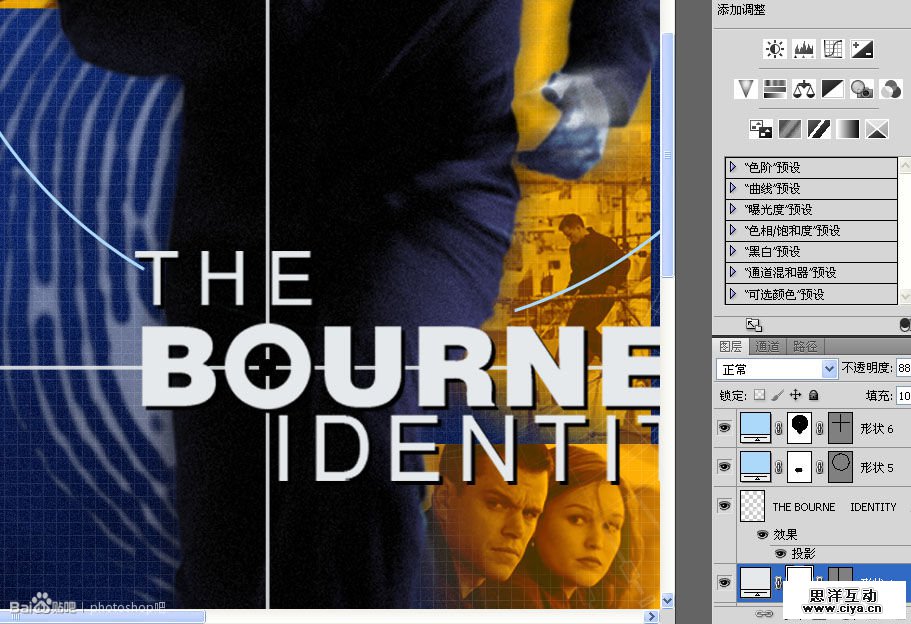Select the THE BOURNE IDENTITY layer thumbnail

click(x=752, y=505)
